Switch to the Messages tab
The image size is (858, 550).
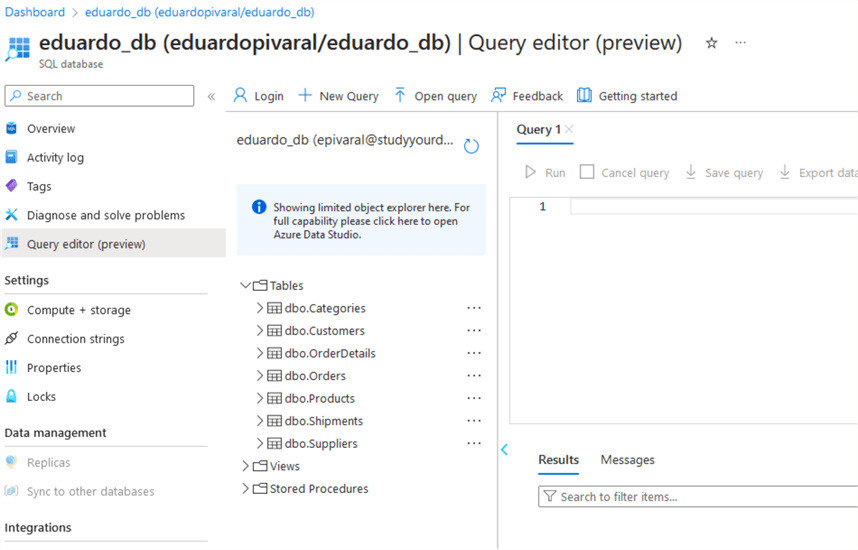(x=627, y=460)
